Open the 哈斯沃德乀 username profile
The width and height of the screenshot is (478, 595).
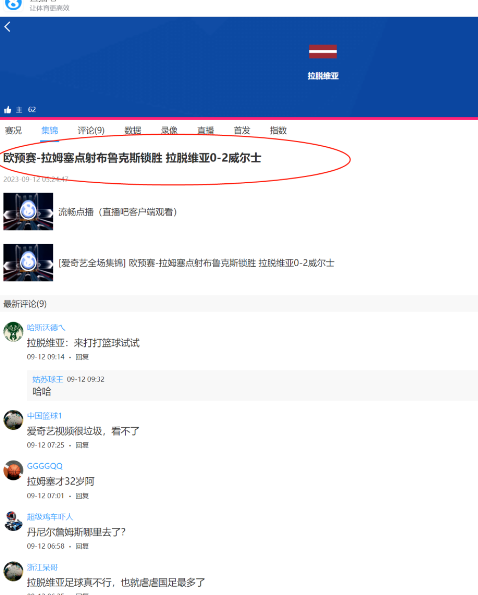click(46, 327)
